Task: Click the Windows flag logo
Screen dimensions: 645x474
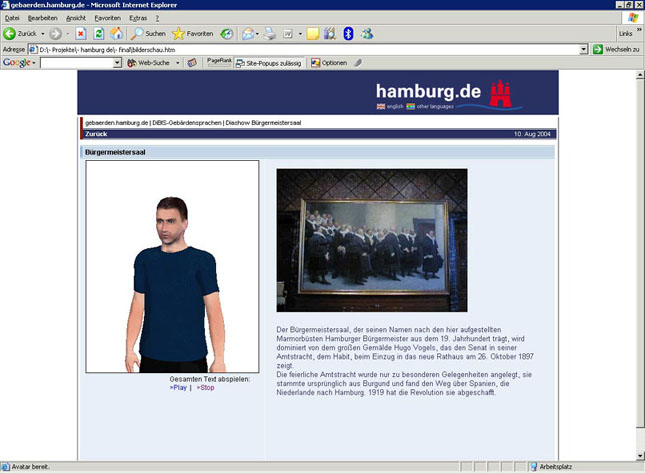Action: tap(633, 18)
